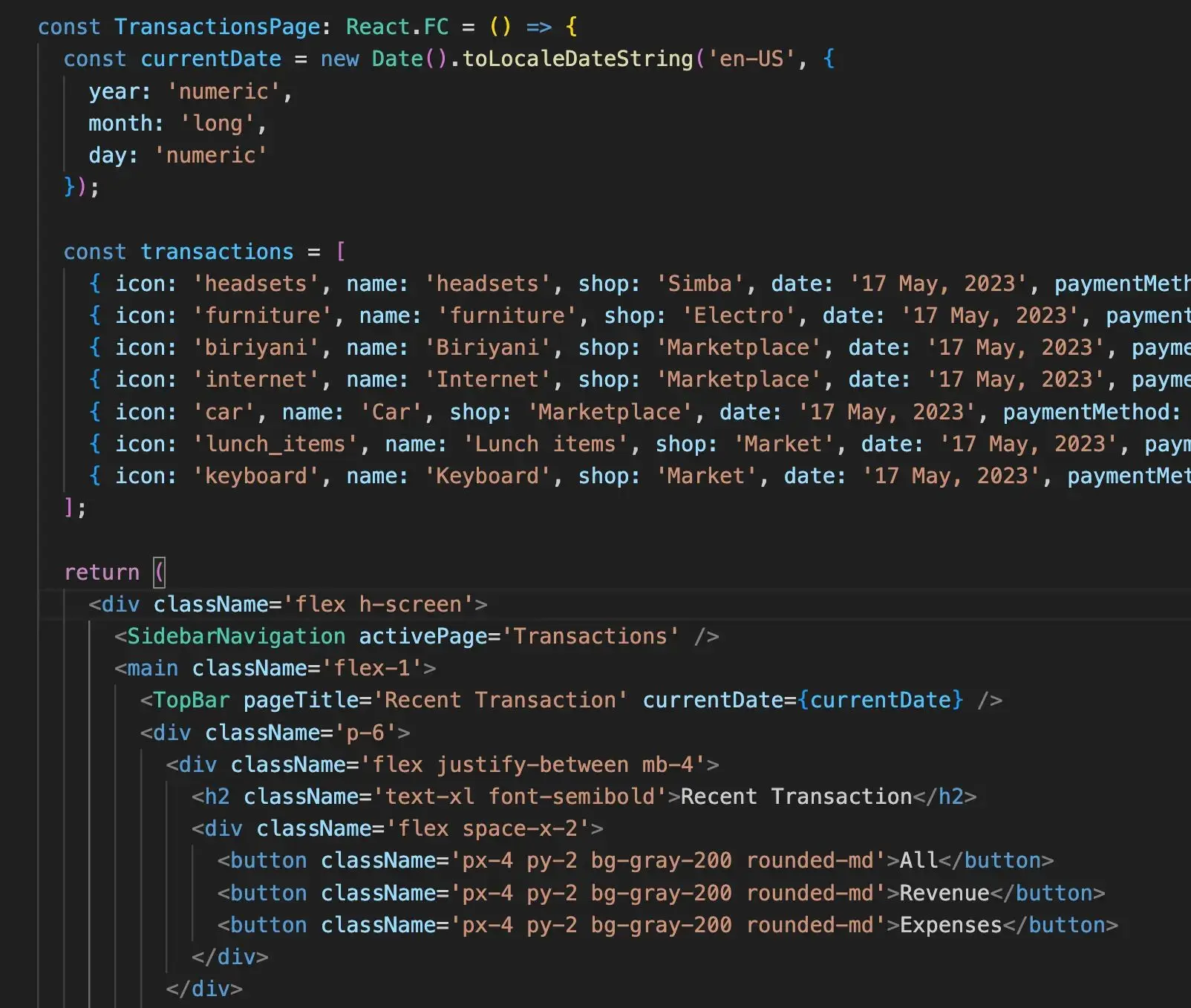Click the 'flex justify-between mb-4' className string
The height and width of the screenshot is (1008, 1191).
coord(533,765)
